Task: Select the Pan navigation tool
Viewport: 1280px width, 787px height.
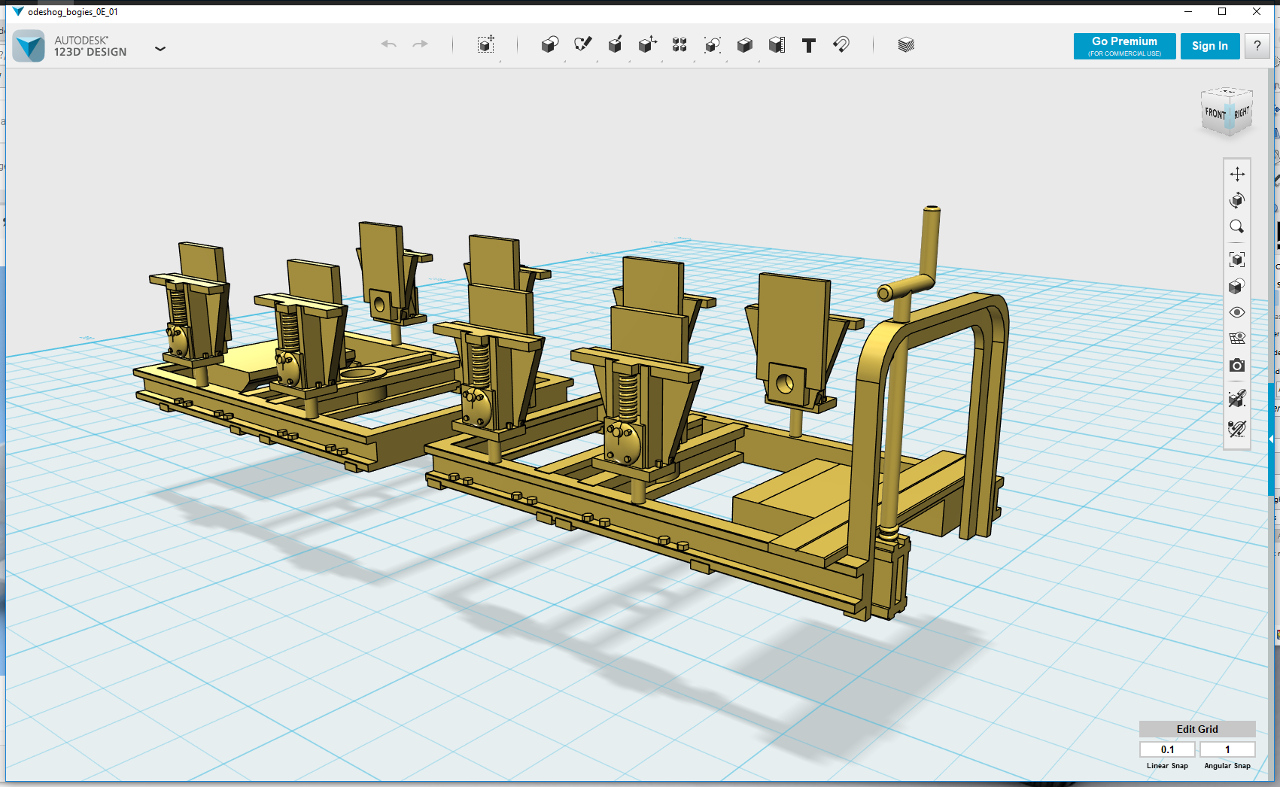Action: click(x=1237, y=173)
